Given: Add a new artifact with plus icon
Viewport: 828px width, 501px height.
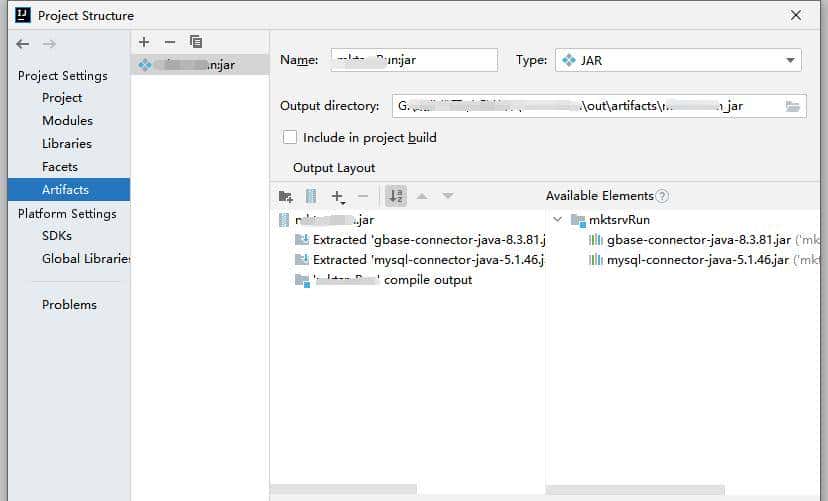Looking at the screenshot, I should 144,42.
